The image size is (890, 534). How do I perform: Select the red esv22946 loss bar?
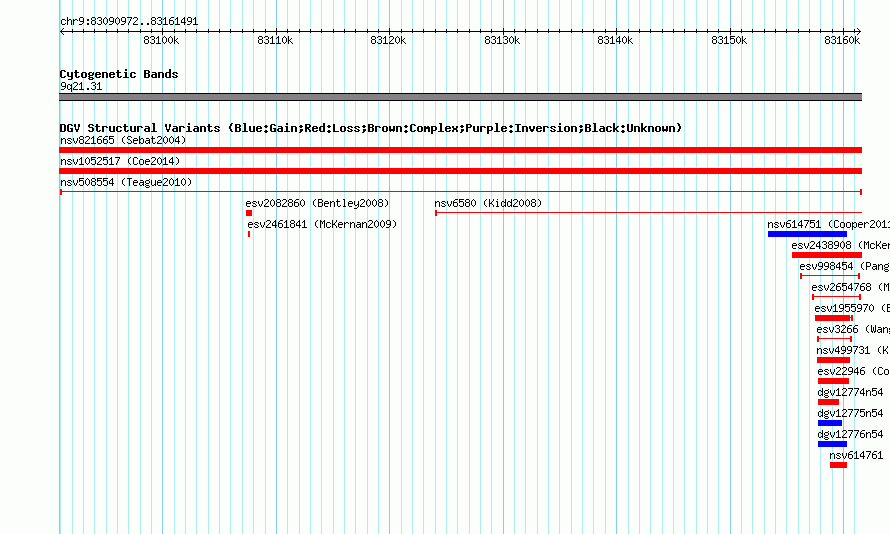[x=833, y=381]
